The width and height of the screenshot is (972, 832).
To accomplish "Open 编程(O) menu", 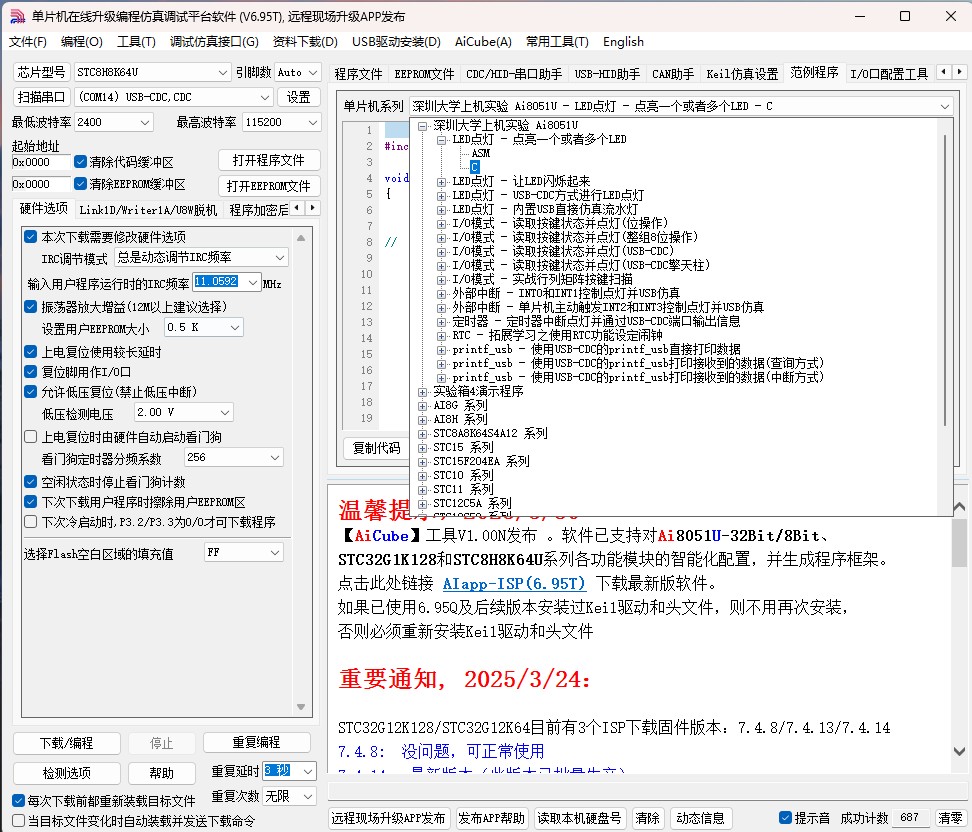I will pyautogui.click(x=81, y=42).
